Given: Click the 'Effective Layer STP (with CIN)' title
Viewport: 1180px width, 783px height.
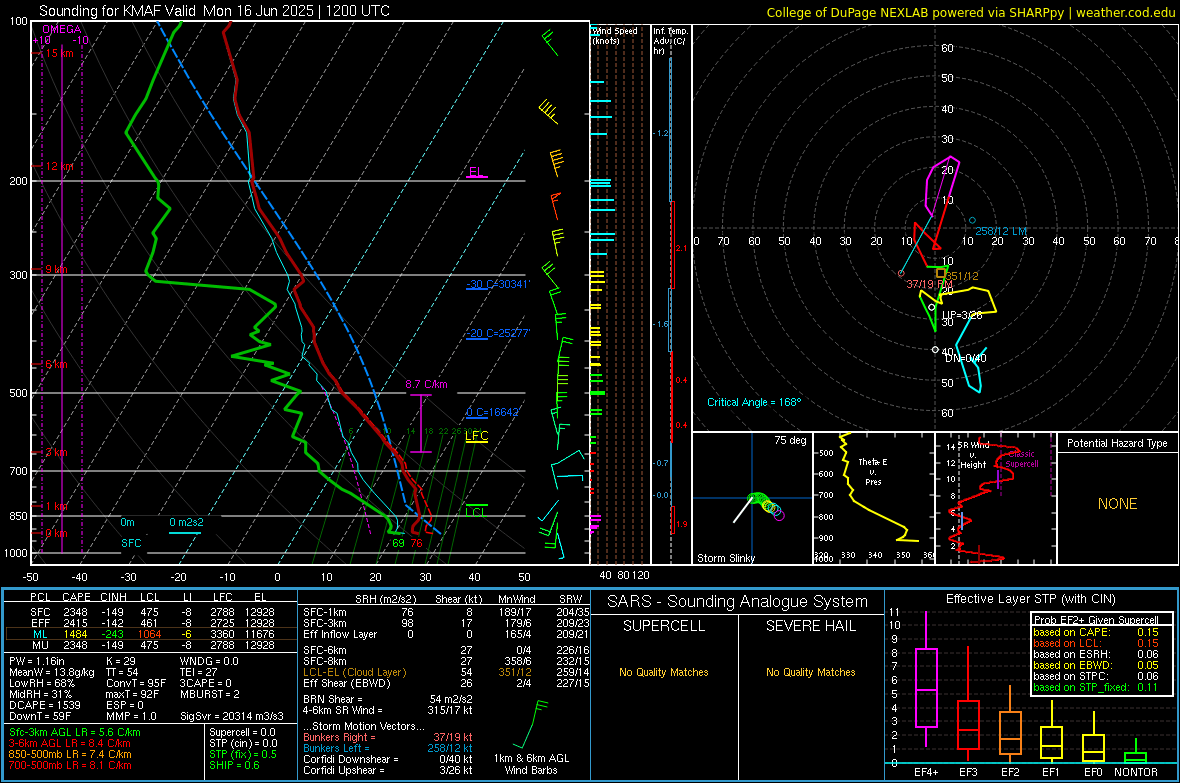Looking at the screenshot, I should click(1030, 599).
